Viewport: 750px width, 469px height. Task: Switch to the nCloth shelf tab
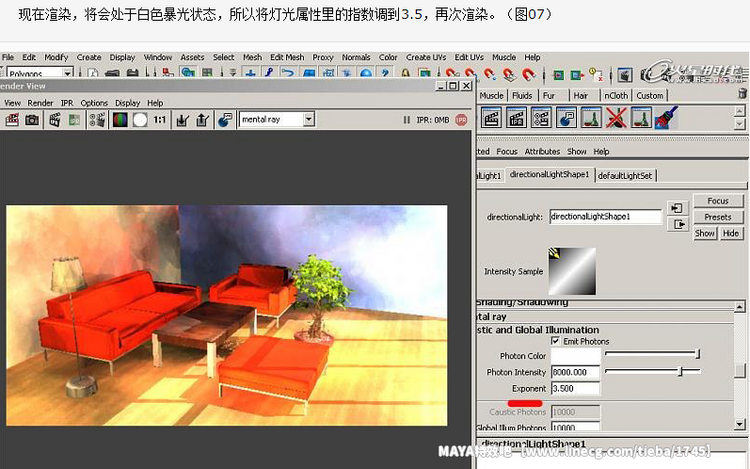[616, 96]
